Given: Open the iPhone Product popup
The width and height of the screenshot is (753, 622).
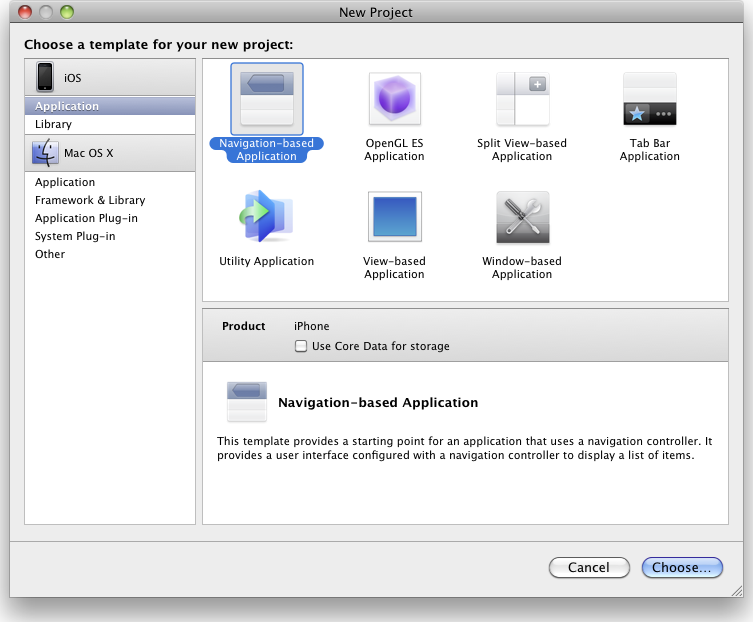Looking at the screenshot, I should (x=311, y=326).
